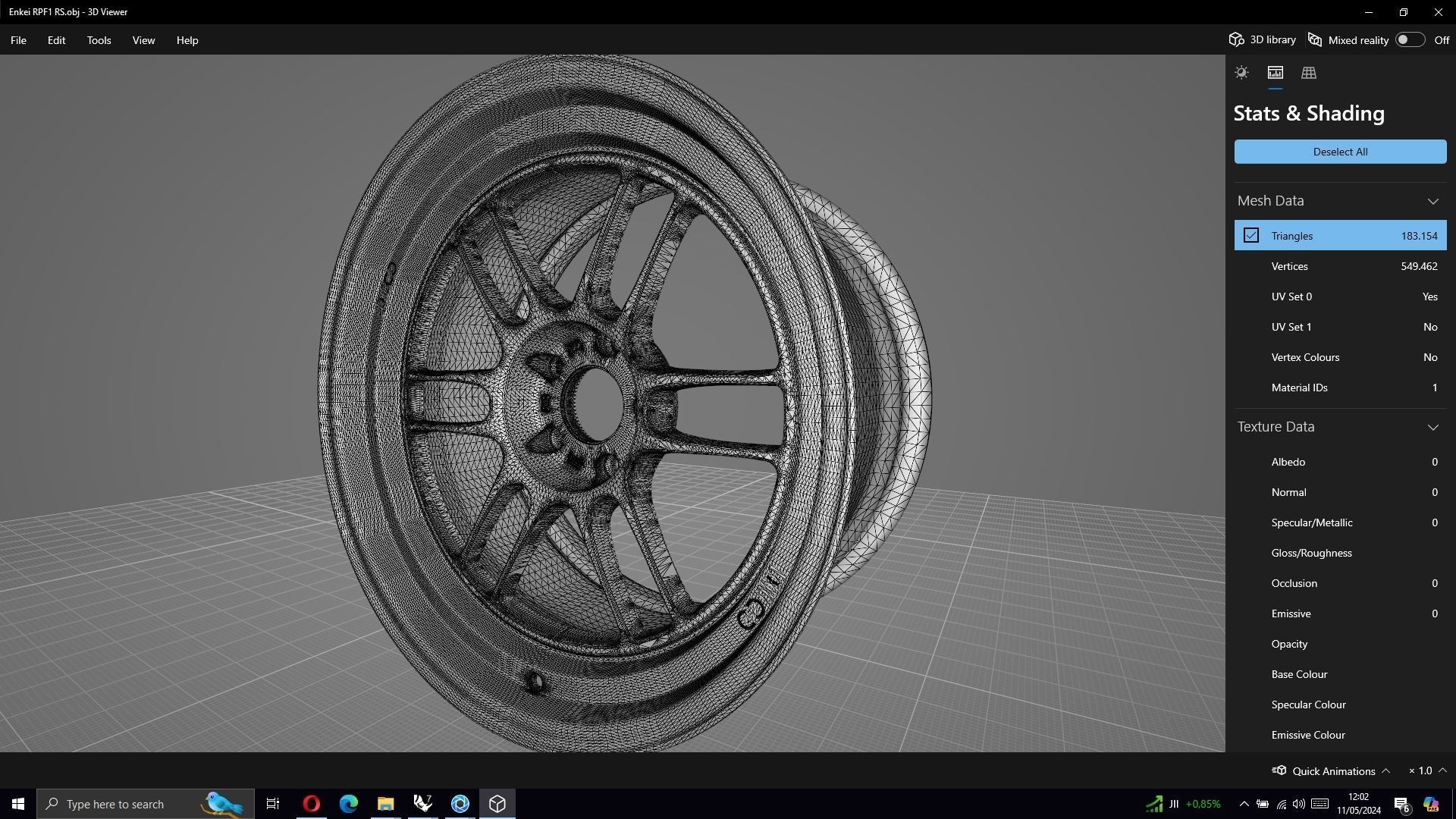Select the Base Colour row
This screenshot has height=819, width=1456.
1340,674
